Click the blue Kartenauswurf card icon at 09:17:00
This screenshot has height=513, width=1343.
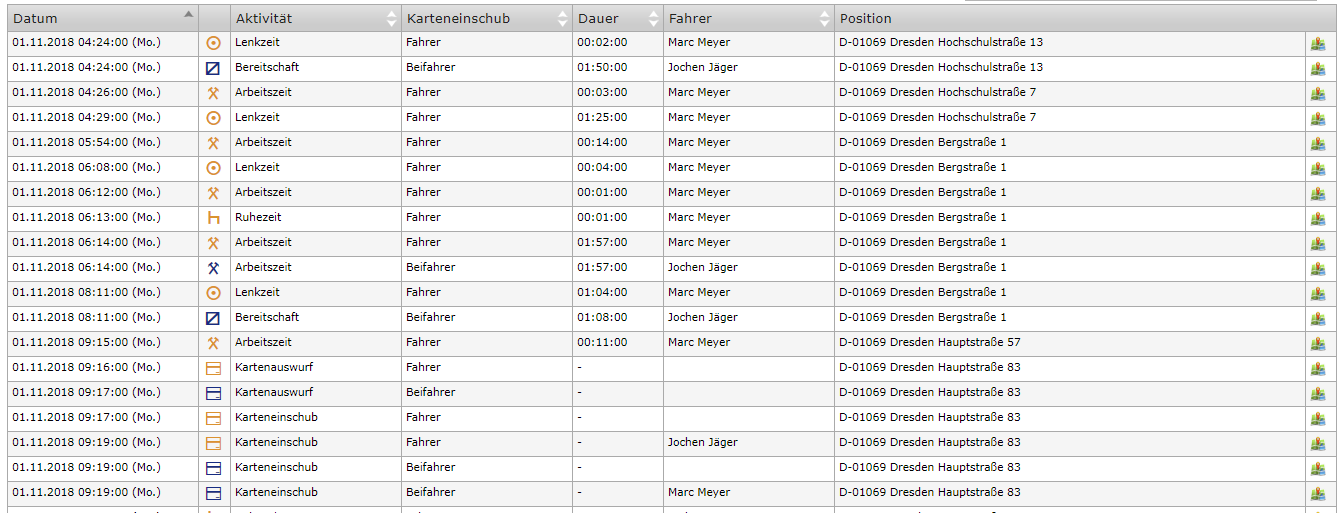point(213,393)
